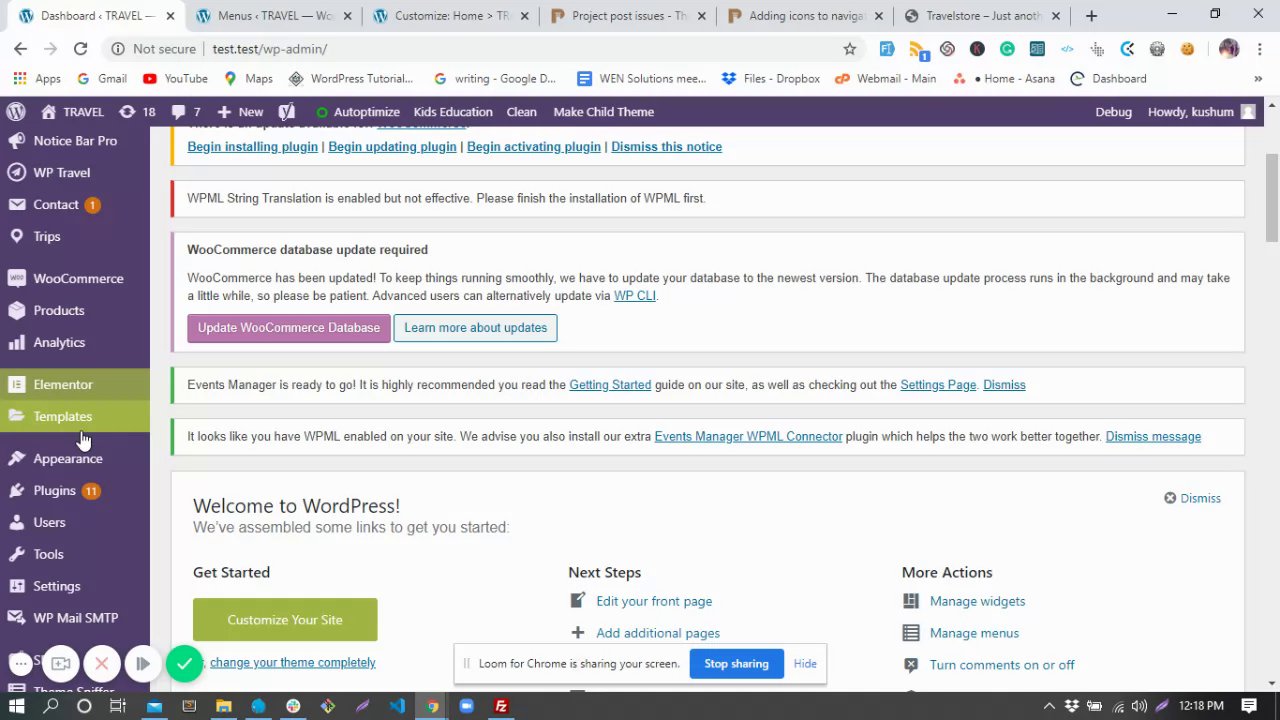
Task: Dismiss the Events Manager ready notice
Action: [1004, 385]
